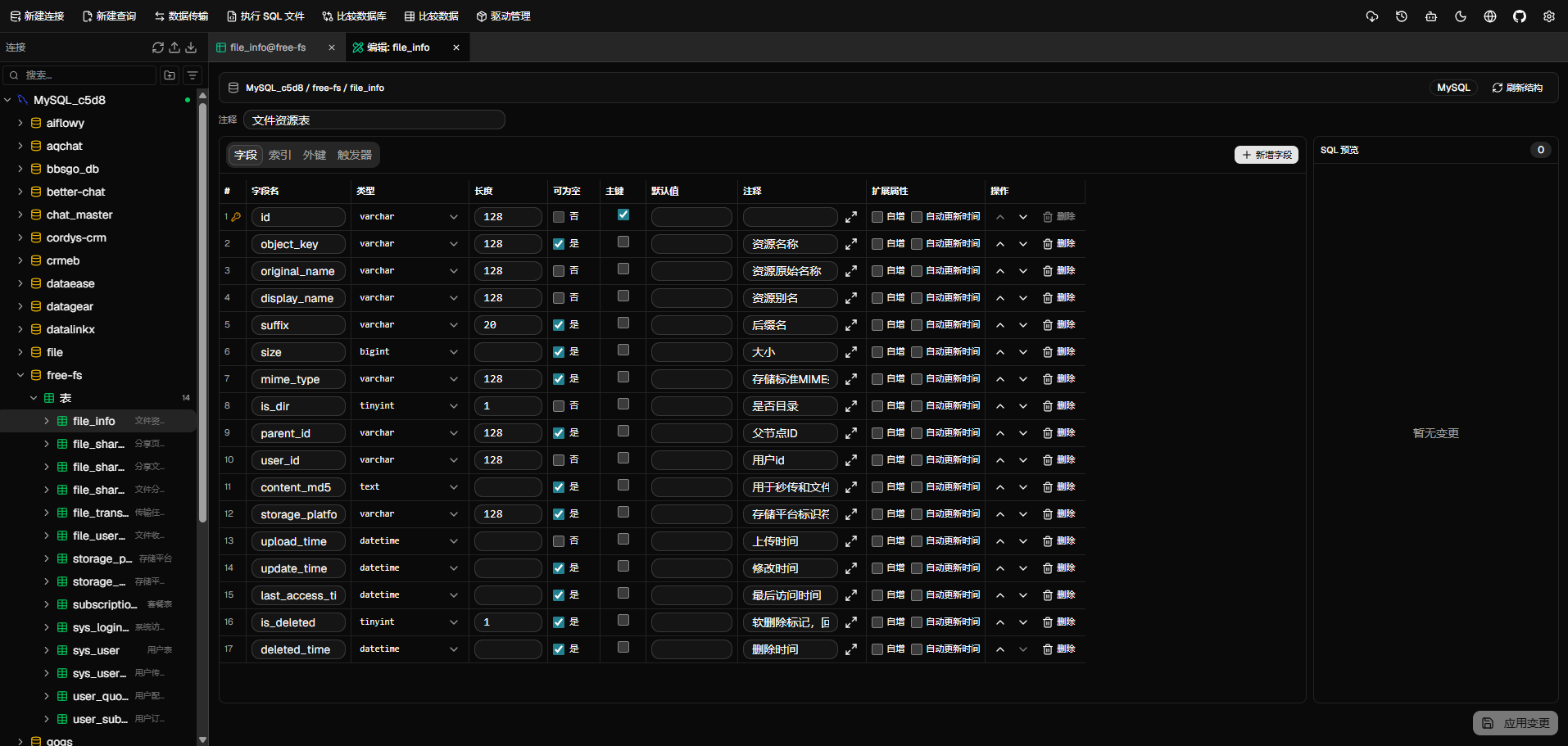
Task: Delete the storage_platfo field
Action: 1058,514
